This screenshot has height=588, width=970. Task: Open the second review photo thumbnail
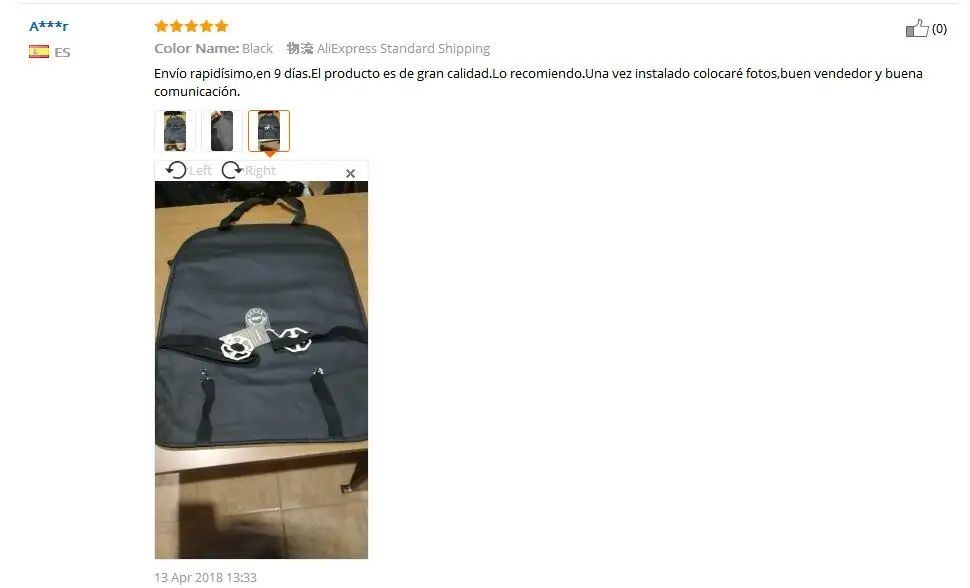221,131
